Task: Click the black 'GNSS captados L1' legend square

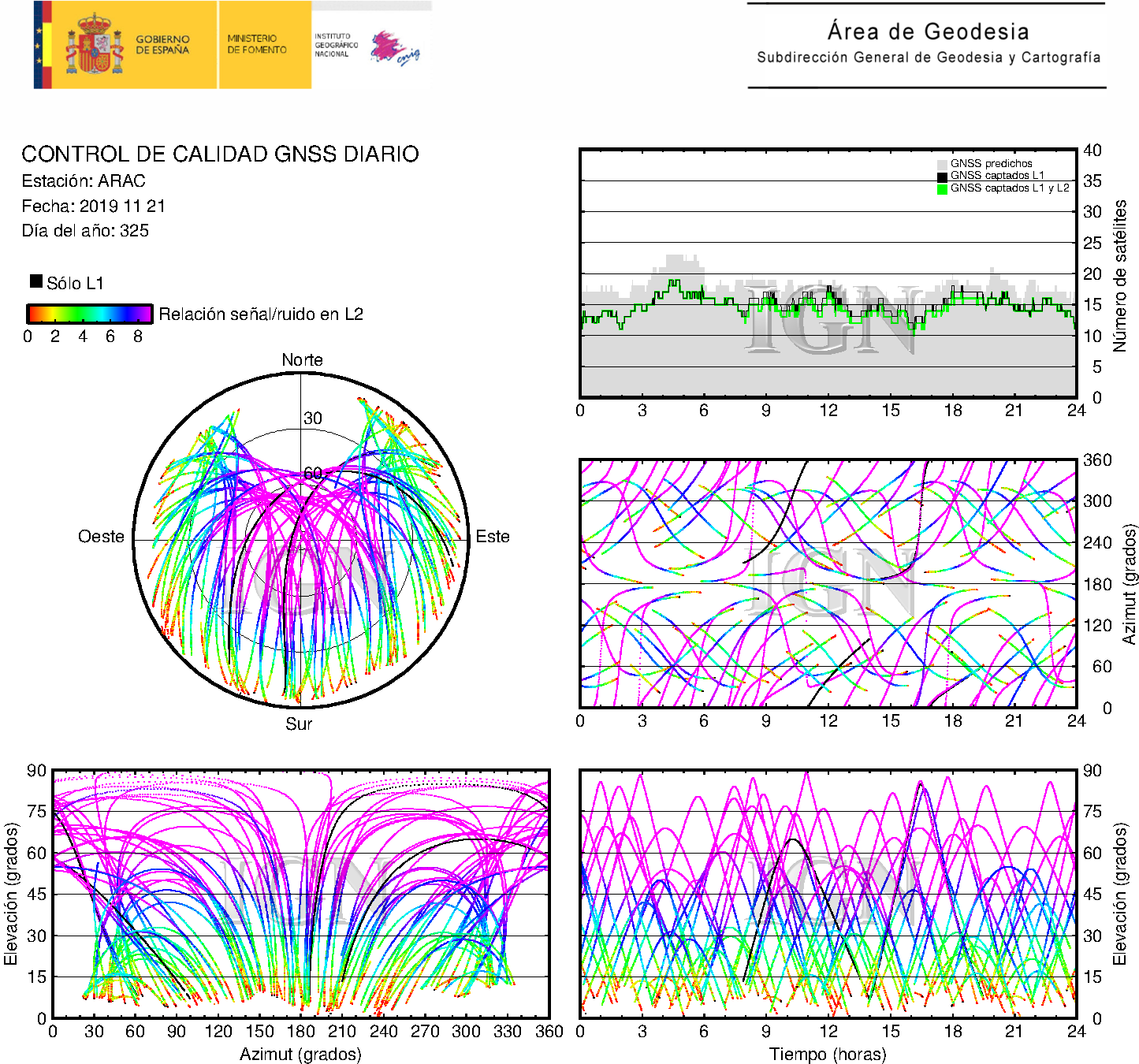Action: 942,176
